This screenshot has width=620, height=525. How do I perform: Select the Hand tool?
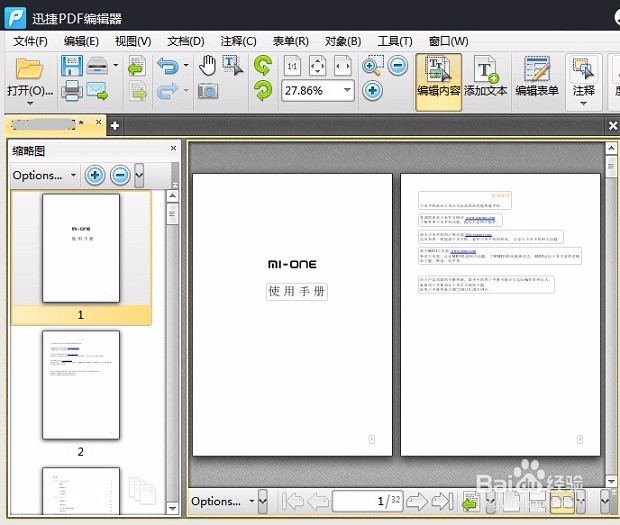click(207, 66)
